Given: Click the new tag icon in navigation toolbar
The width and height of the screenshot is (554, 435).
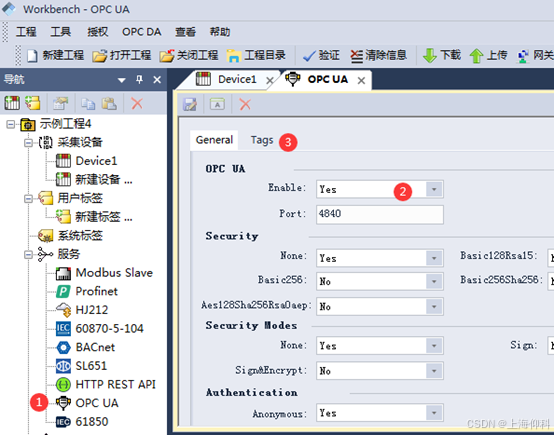Looking at the screenshot, I should coord(33,103).
